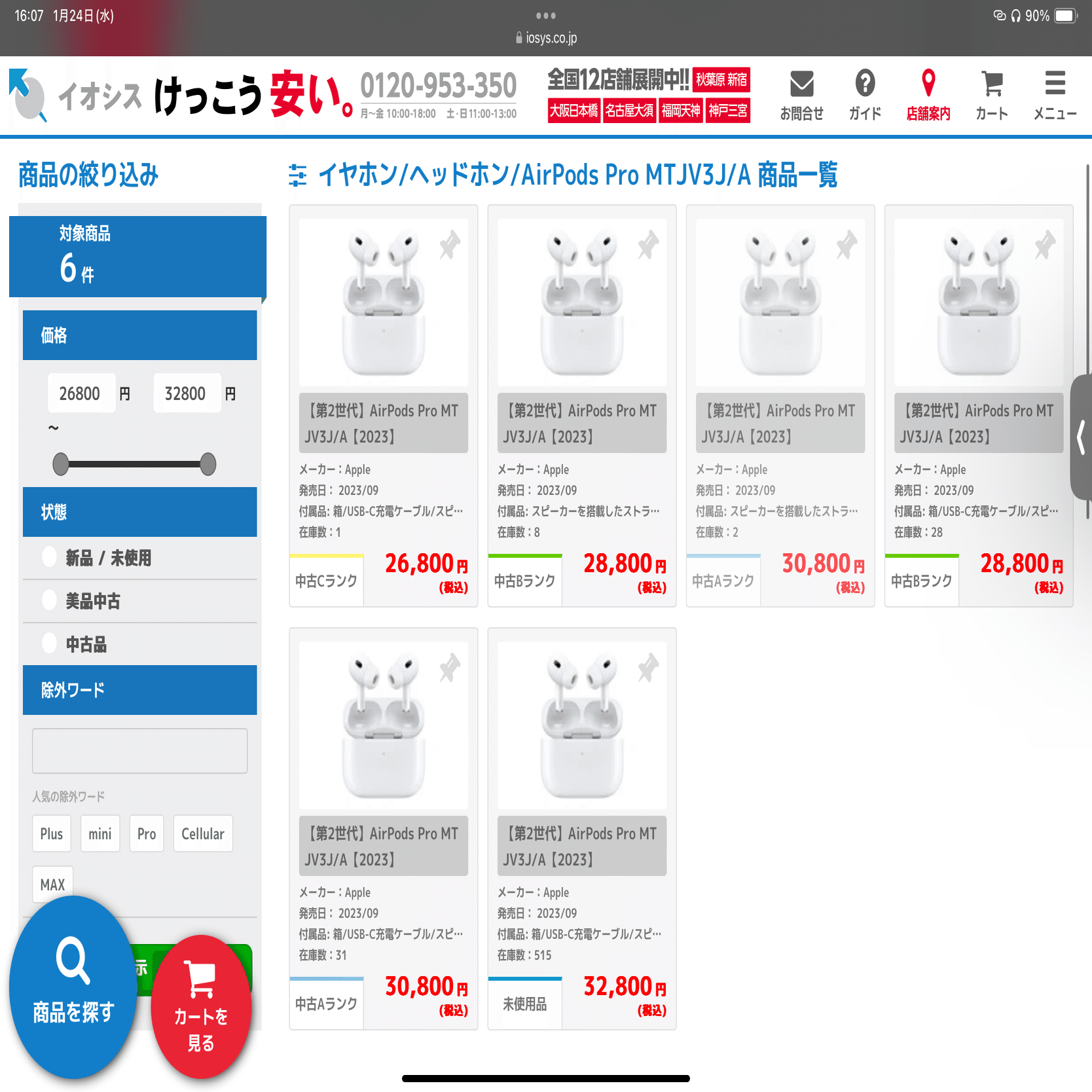Open the 大阪日本橋 store link
The width and height of the screenshot is (1092, 1092).
click(x=573, y=110)
